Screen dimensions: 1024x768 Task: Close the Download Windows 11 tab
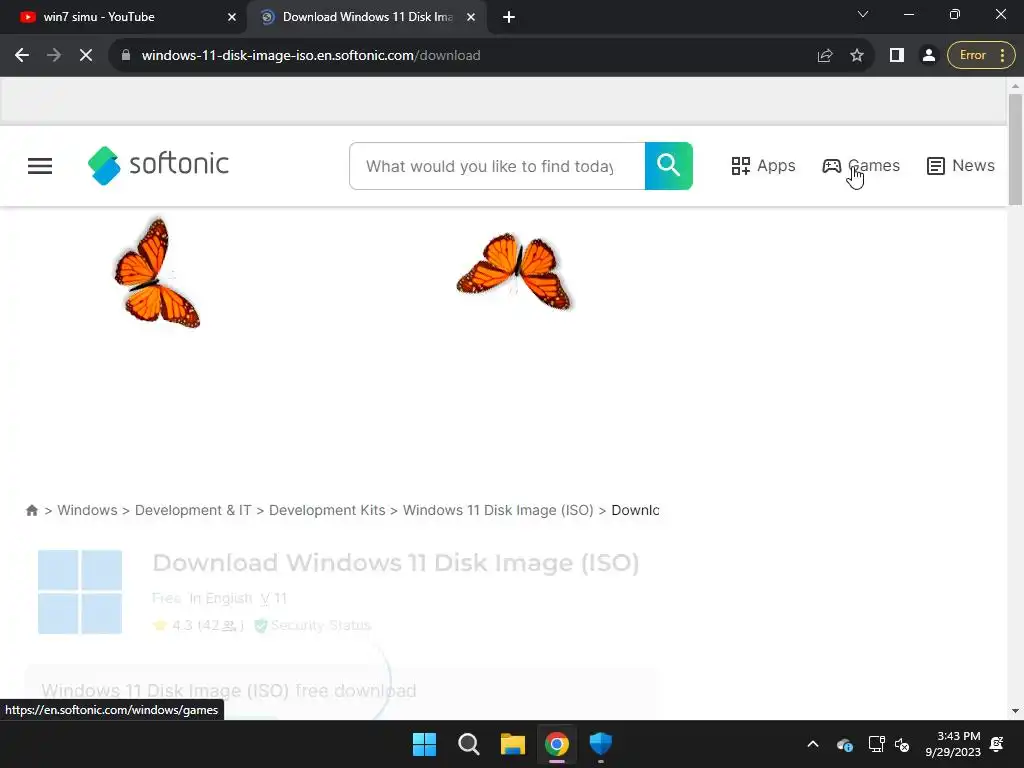point(471,17)
